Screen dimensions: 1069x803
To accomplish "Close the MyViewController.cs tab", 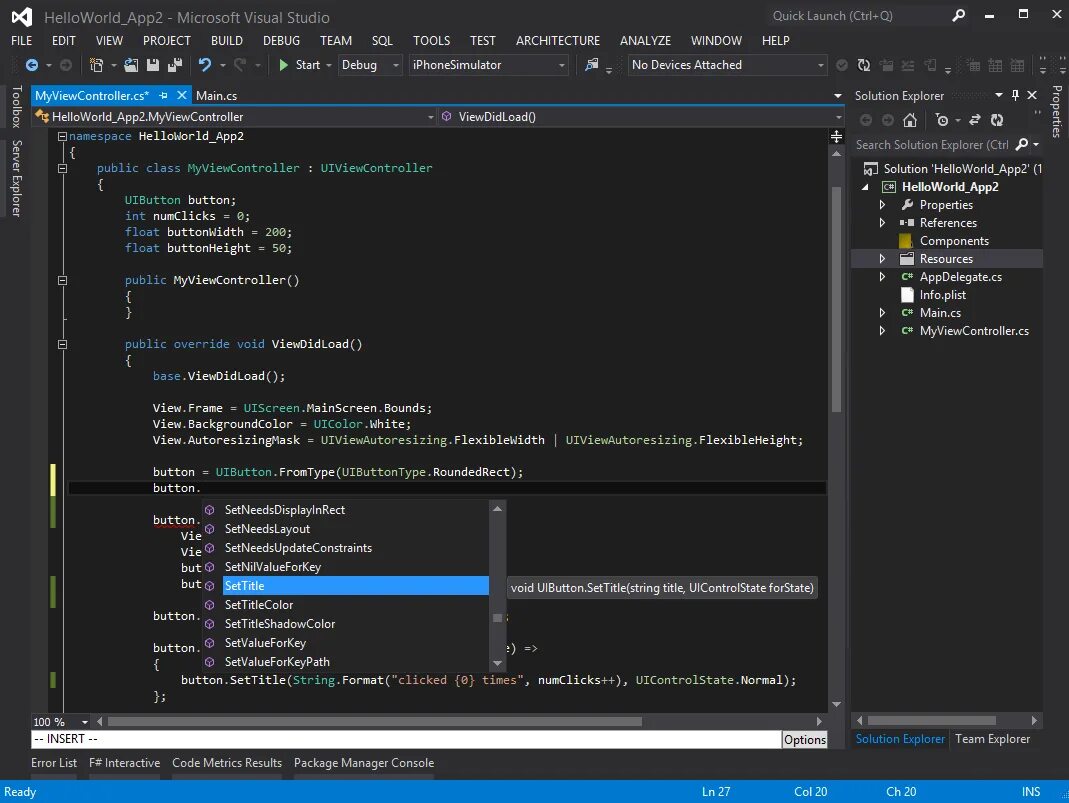I will click(181, 95).
